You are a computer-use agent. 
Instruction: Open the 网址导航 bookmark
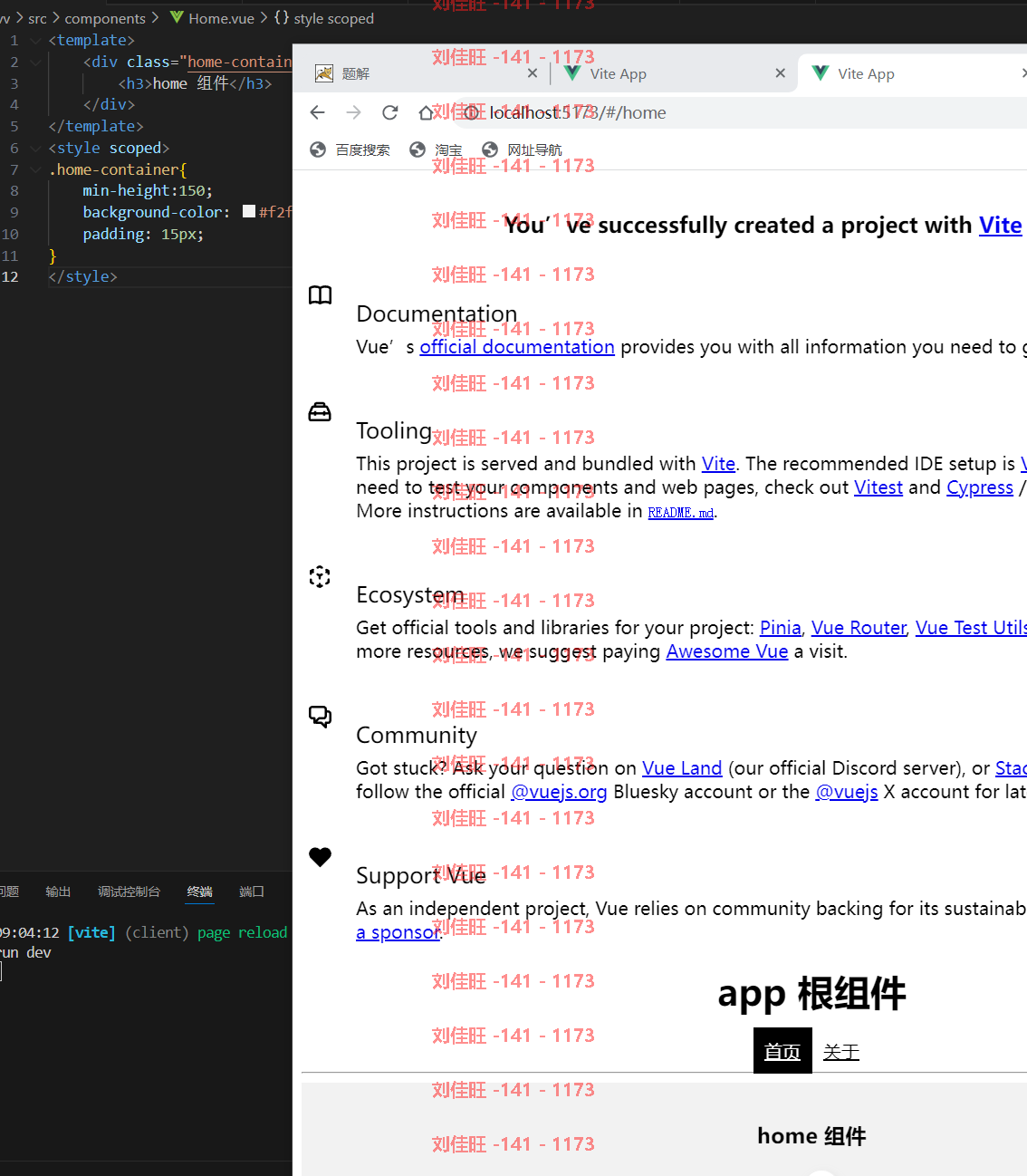point(523,149)
